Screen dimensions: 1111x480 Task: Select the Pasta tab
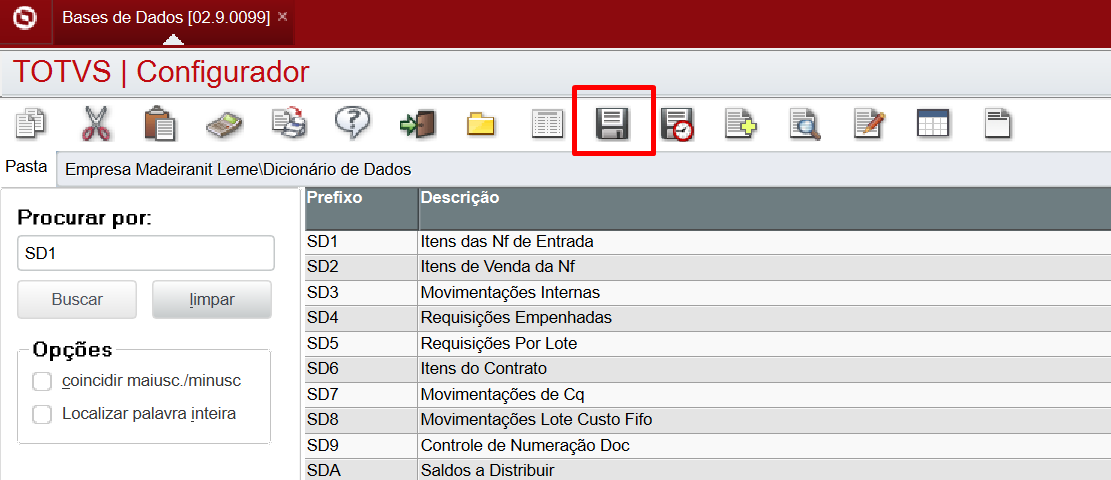26,167
